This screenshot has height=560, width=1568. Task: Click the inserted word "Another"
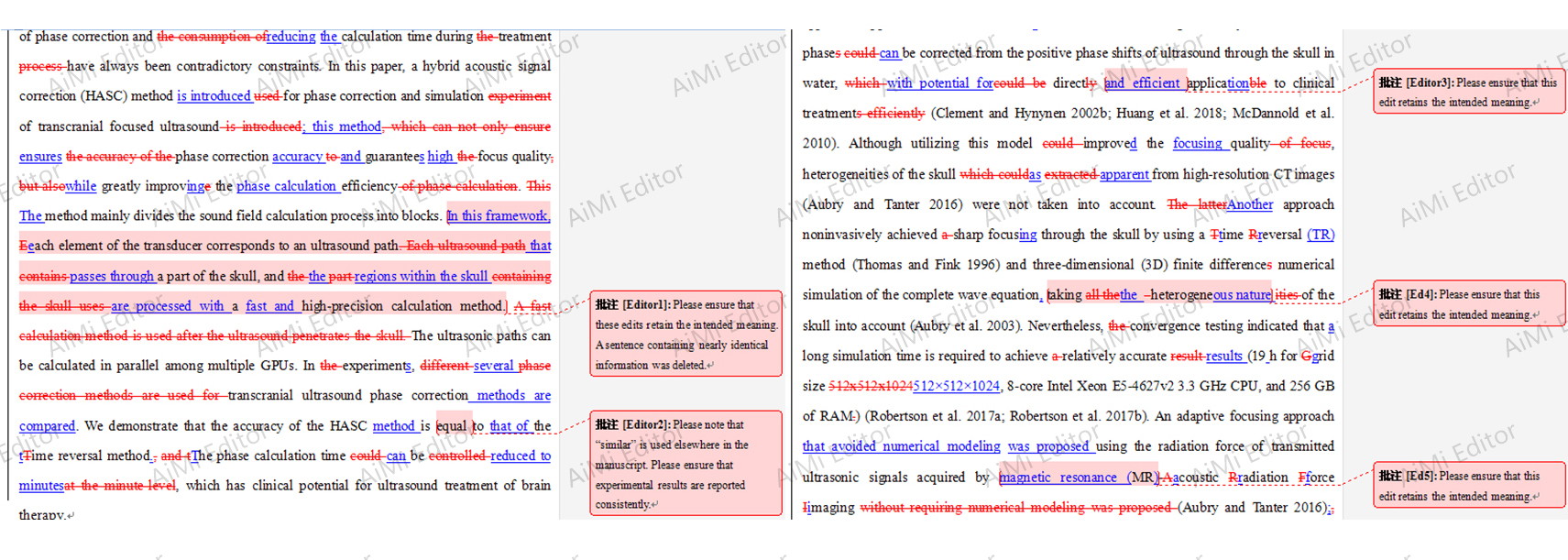pyautogui.click(x=1250, y=204)
